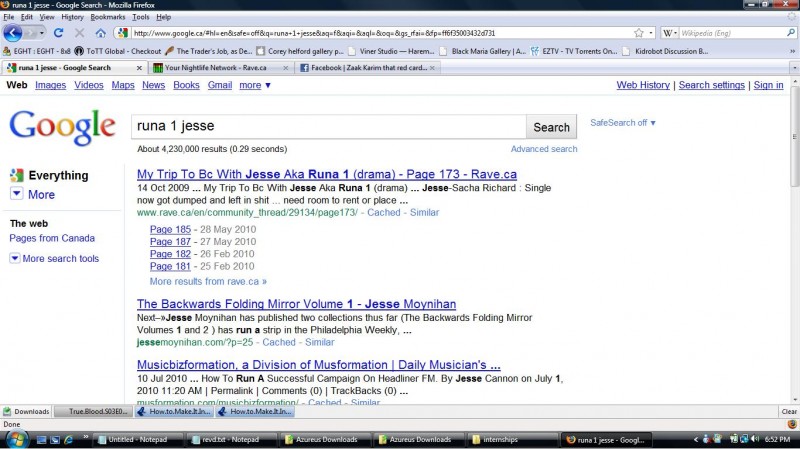Select Pages from Canada filter
This screenshot has height=449, width=800.
point(52,238)
